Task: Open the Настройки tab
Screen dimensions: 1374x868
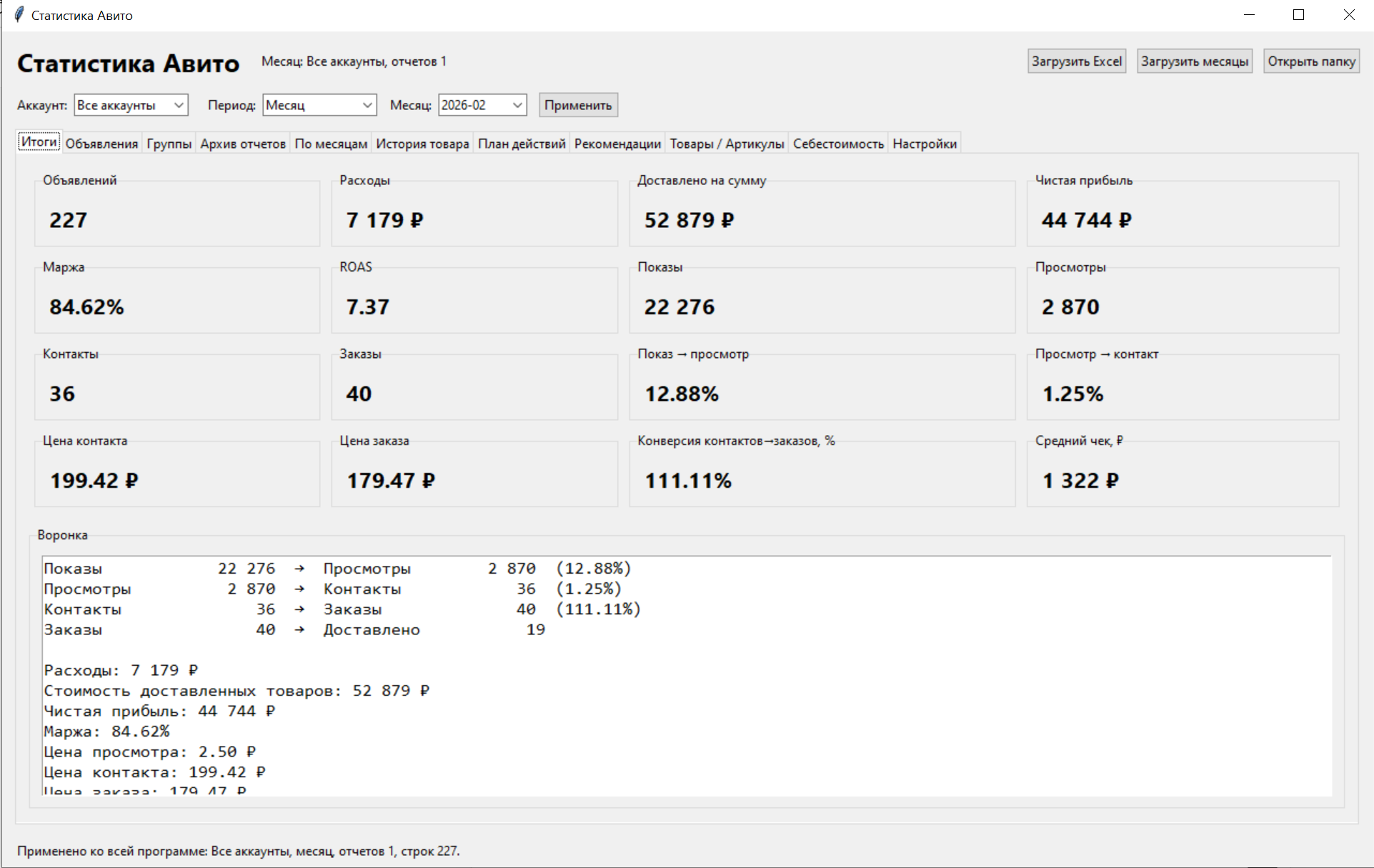Action: point(925,144)
